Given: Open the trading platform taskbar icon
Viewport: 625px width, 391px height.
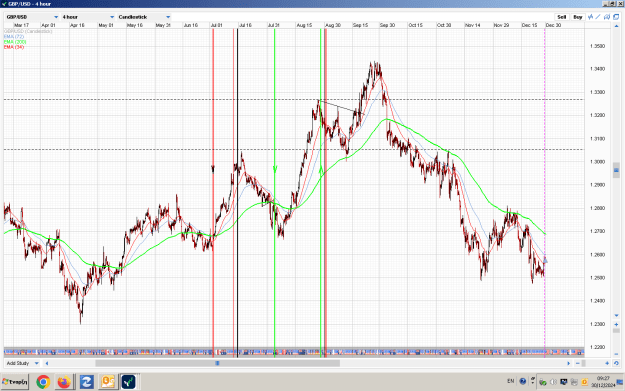Looking at the screenshot, I should 129,382.
